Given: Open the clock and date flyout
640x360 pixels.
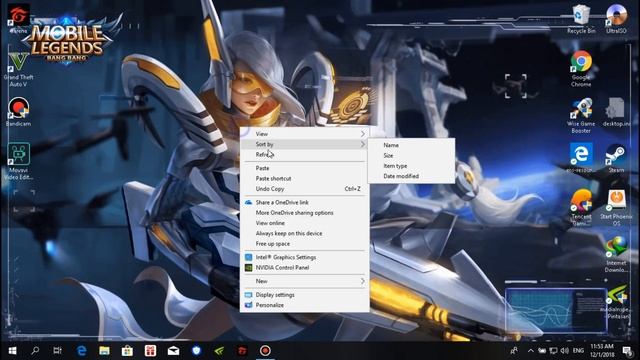Looking at the screenshot, I should (602, 351).
